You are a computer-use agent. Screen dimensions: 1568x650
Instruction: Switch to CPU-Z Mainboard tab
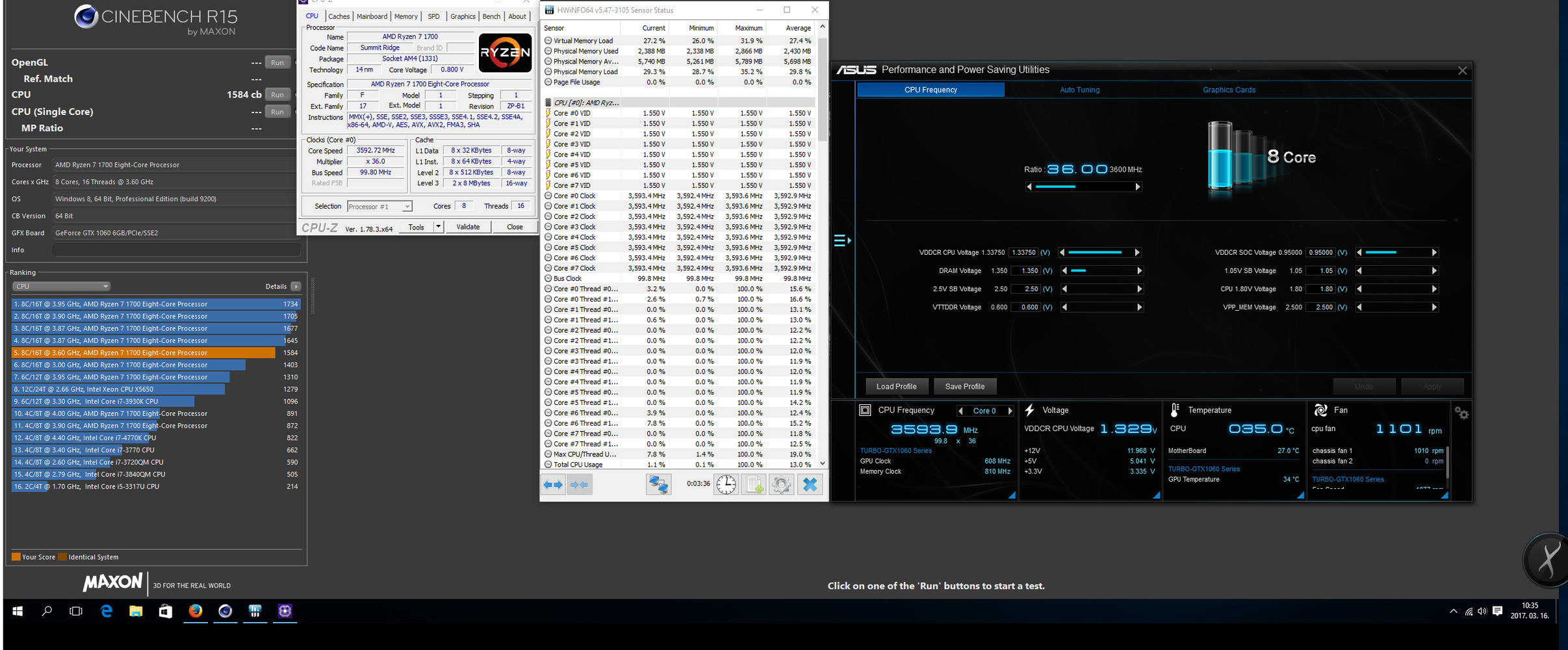pos(372,16)
